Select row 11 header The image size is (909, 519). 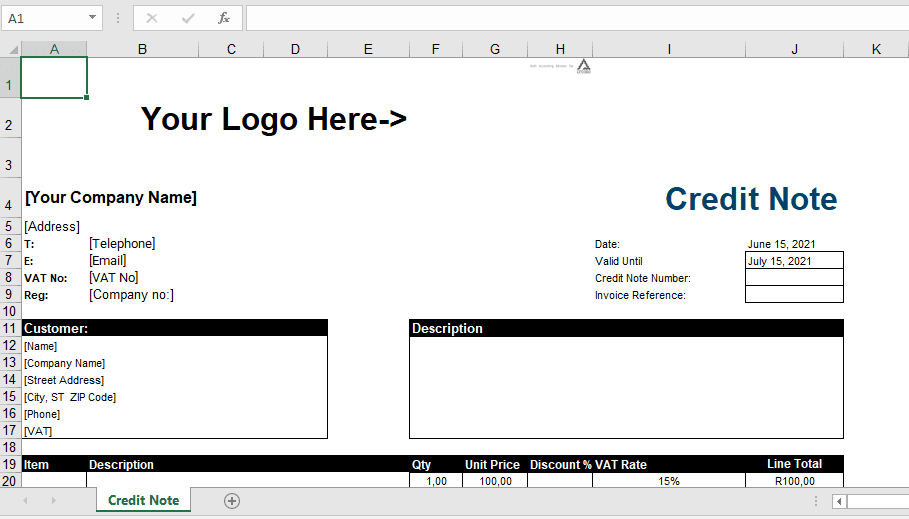pyautogui.click(x=10, y=328)
